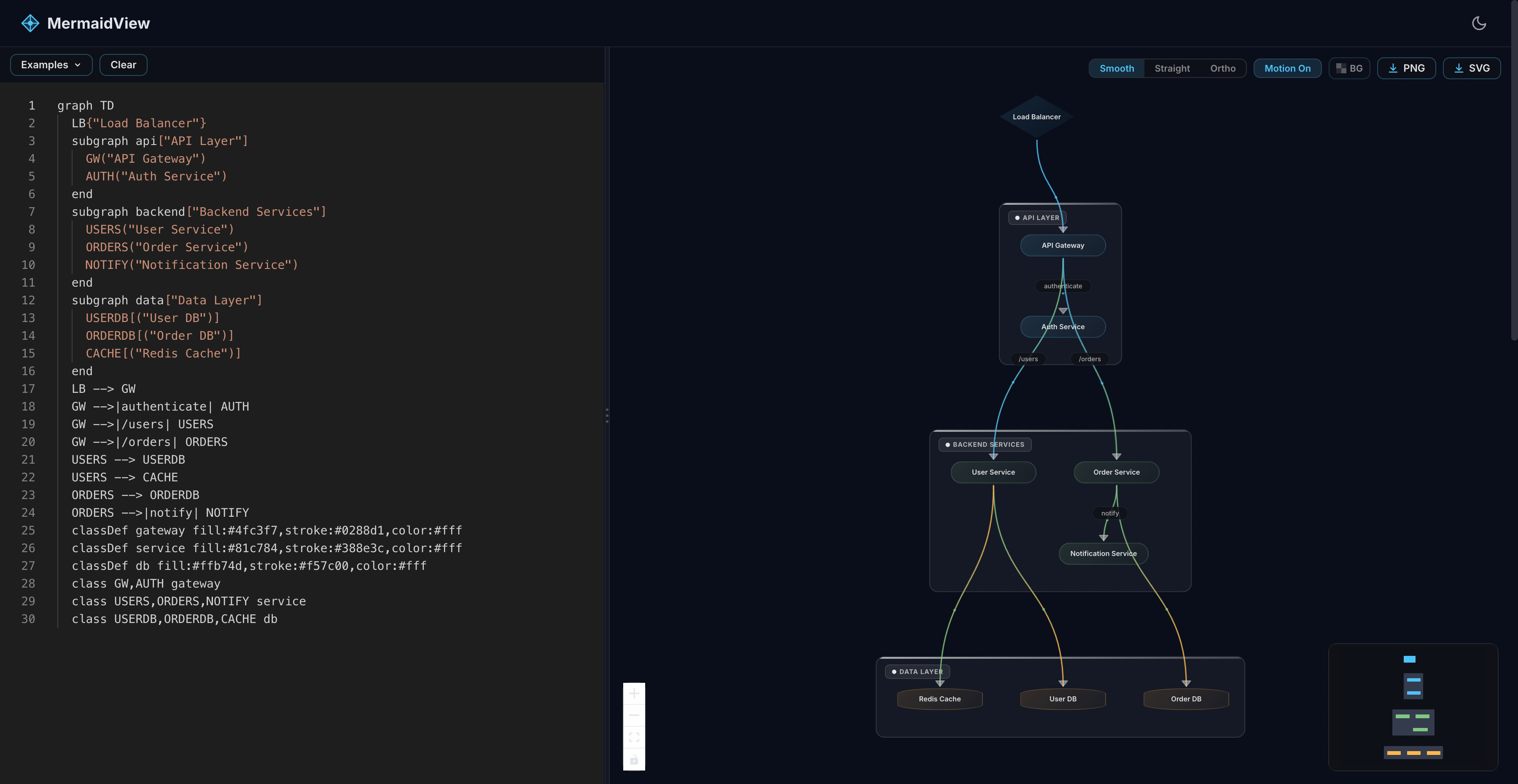Viewport: 1518px width, 784px height.
Task: Toggle the canvas interactivity lock icon
Action: (634, 760)
